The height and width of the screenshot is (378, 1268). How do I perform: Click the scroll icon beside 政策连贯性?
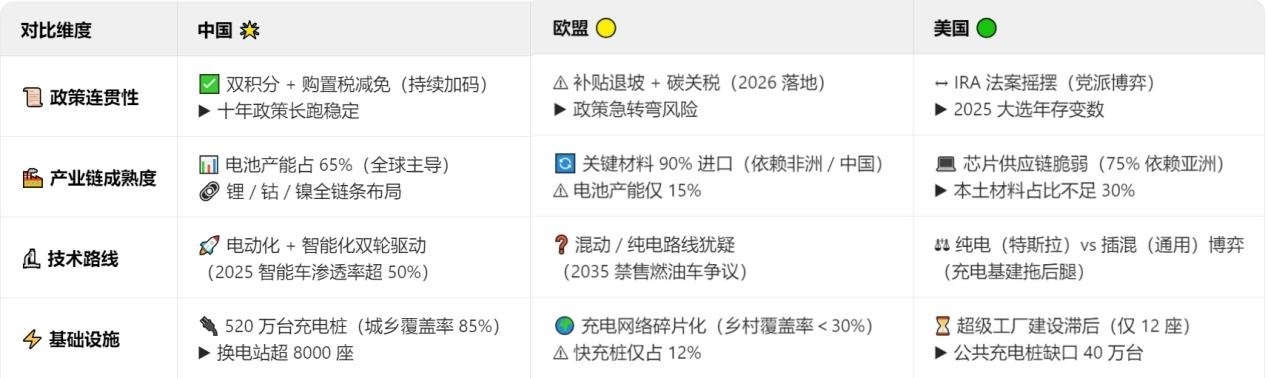(x=31, y=98)
